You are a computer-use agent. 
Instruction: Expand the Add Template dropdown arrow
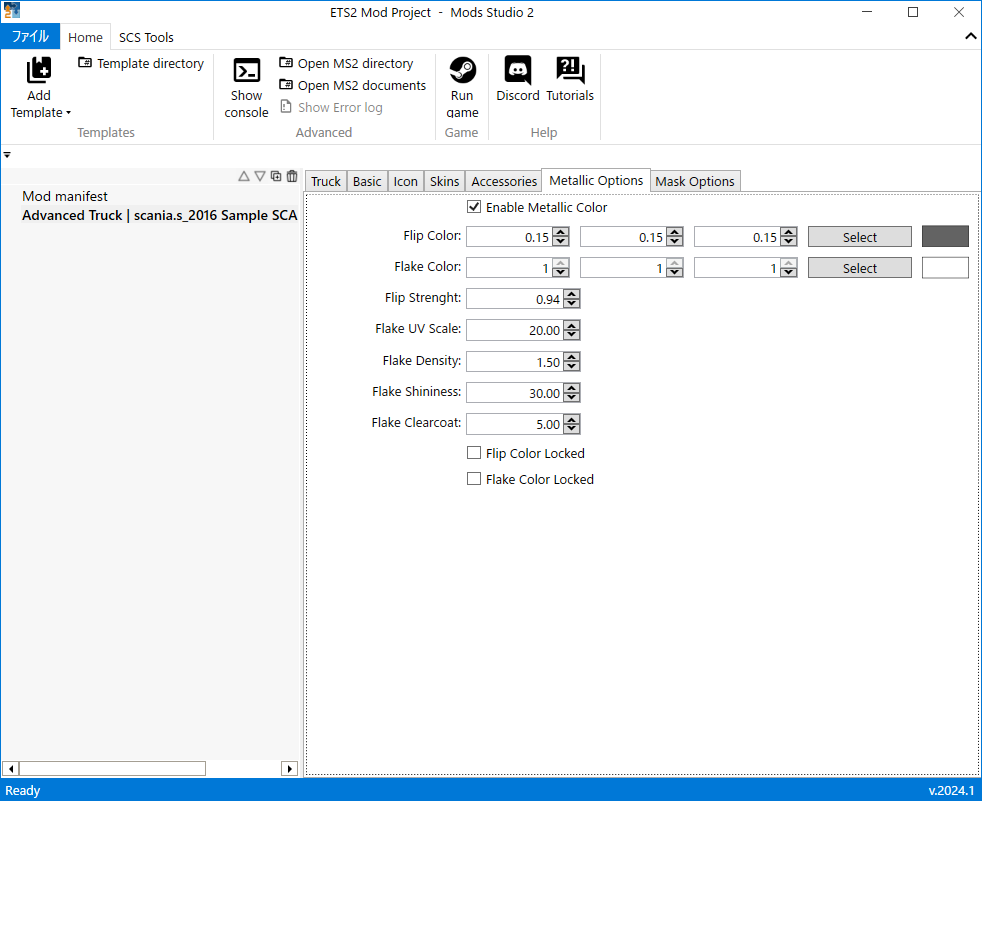68,113
